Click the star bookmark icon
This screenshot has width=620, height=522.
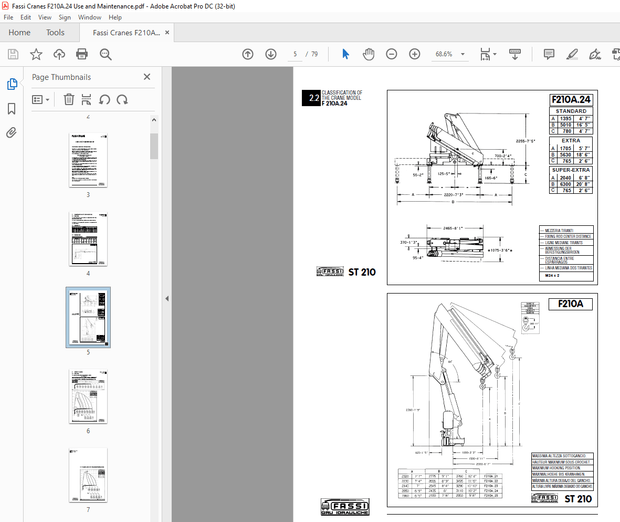[36, 54]
